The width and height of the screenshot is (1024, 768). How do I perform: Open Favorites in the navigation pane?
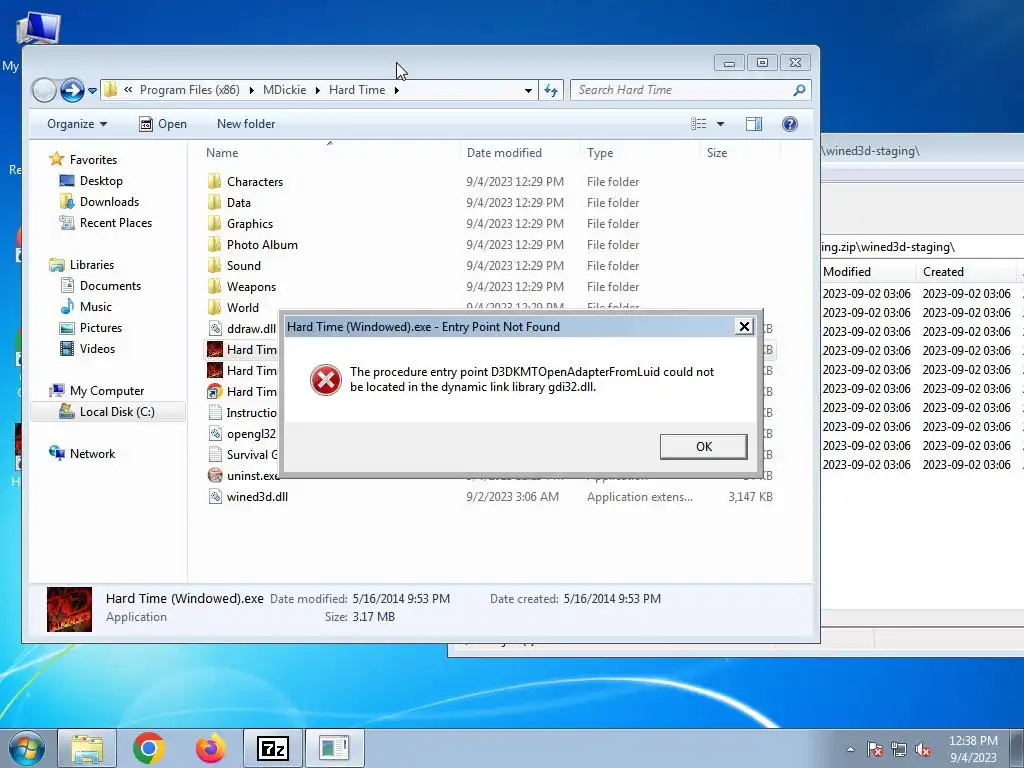(x=93, y=159)
